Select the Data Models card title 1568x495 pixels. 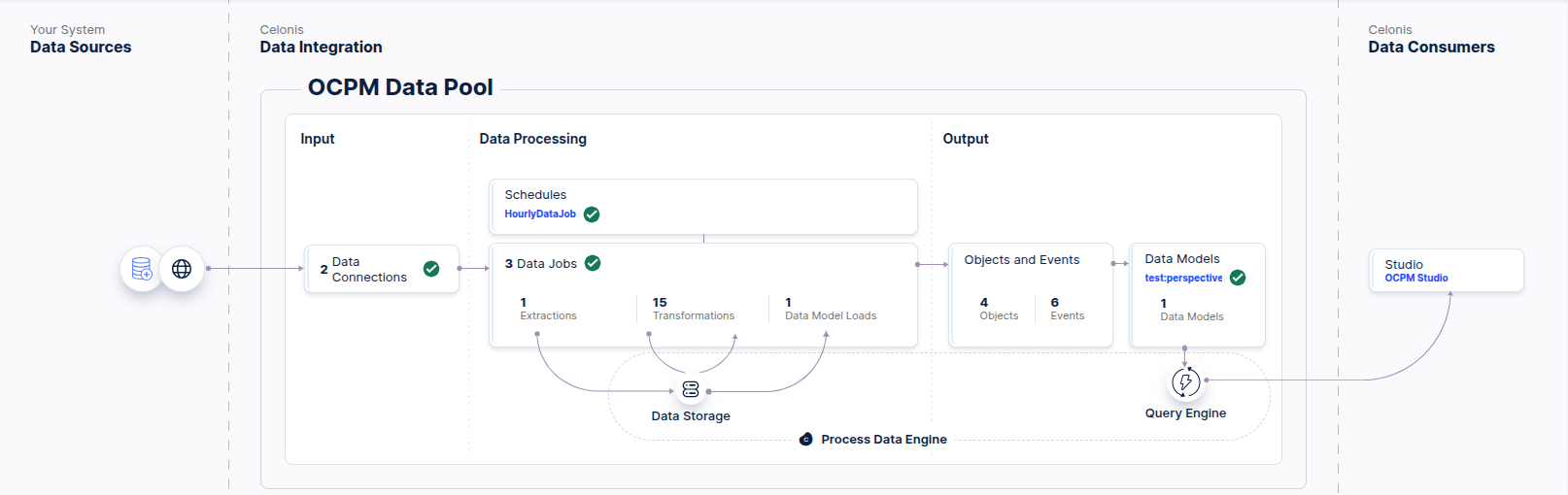coord(1182,259)
